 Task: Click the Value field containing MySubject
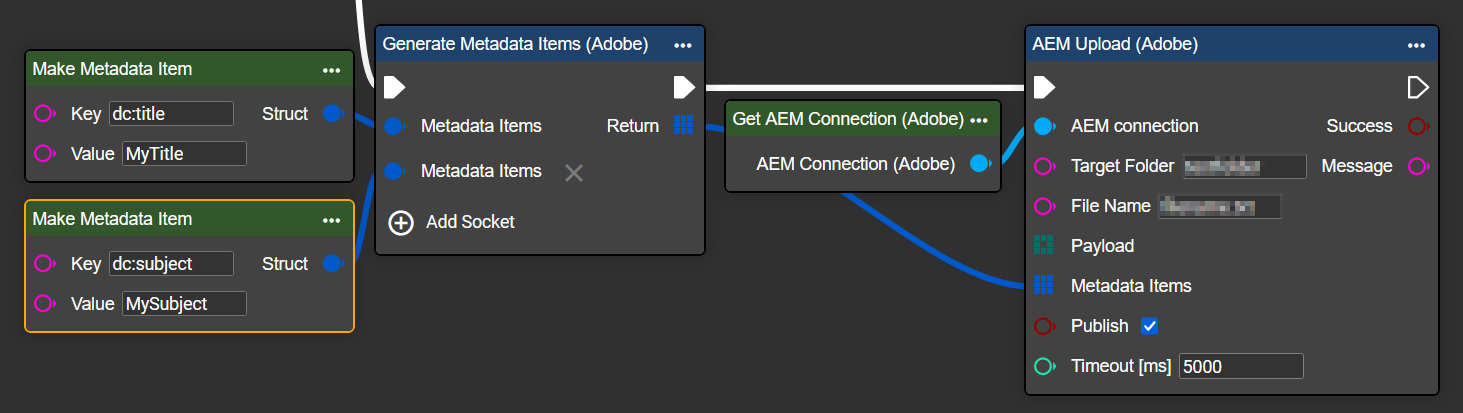(x=184, y=303)
